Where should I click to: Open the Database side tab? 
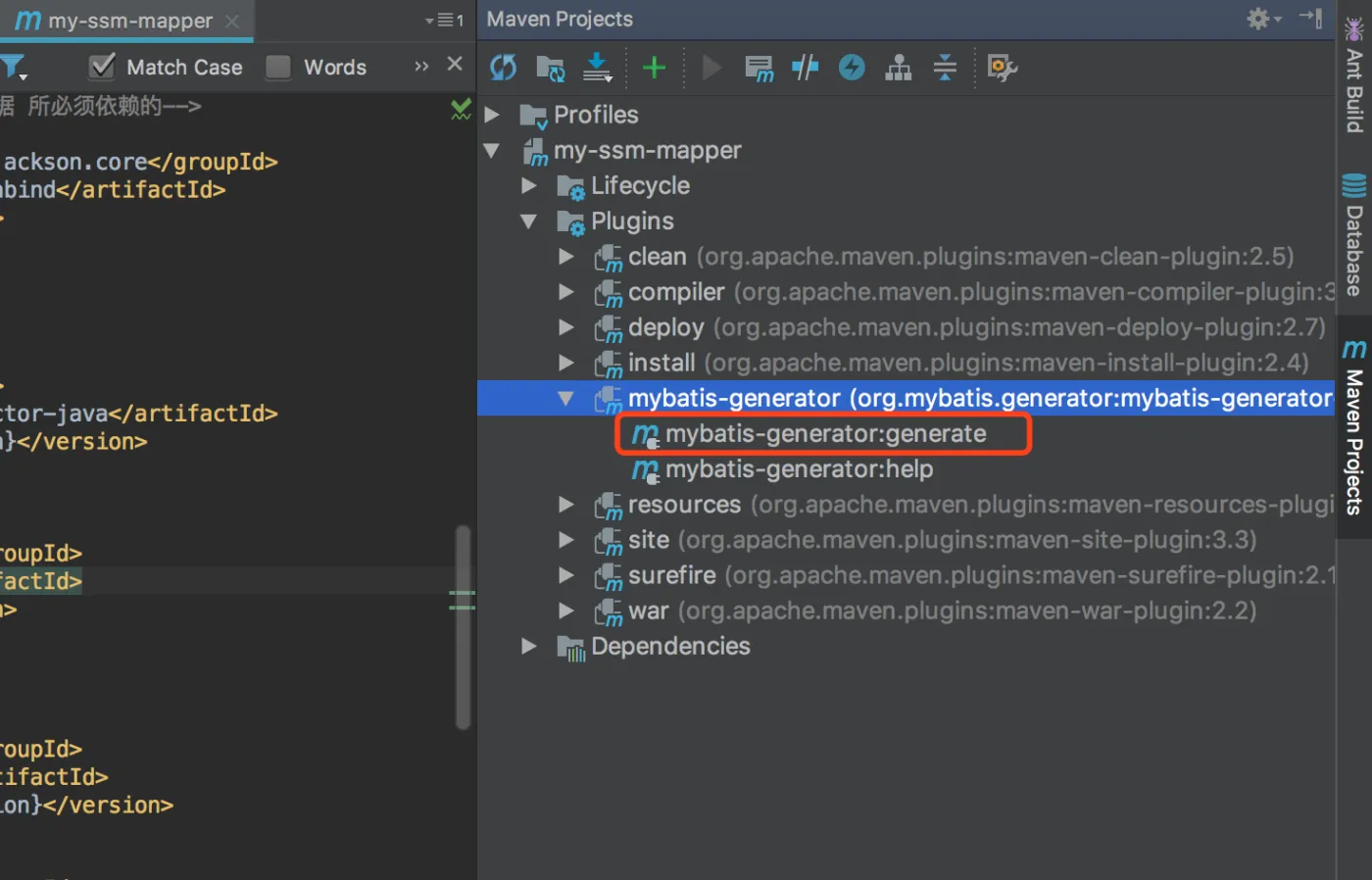tap(1354, 235)
